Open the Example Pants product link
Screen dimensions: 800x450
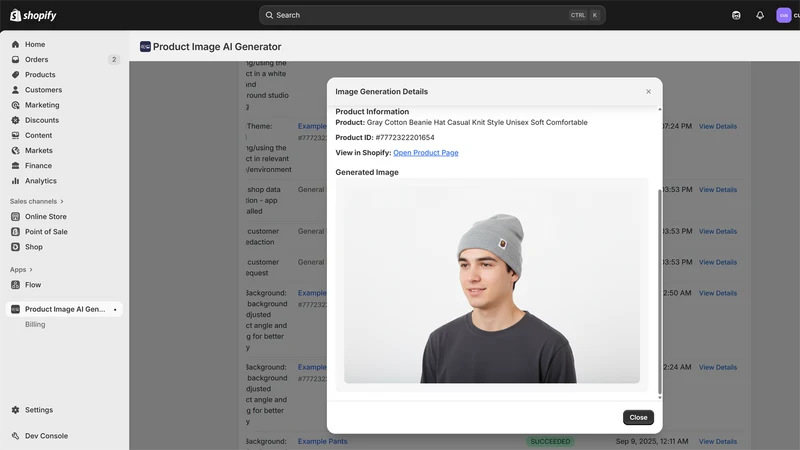click(x=322, y=441)
